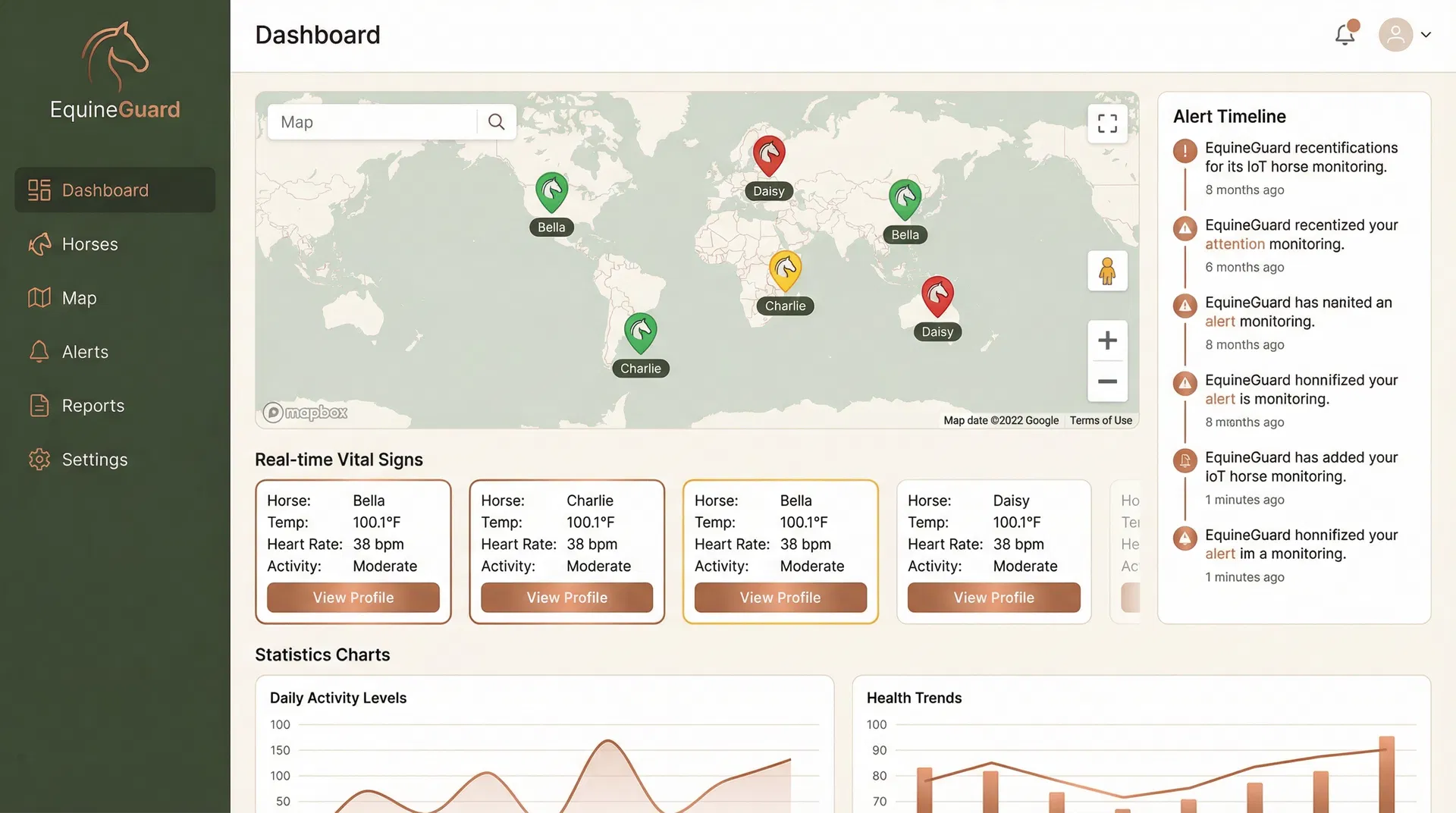Image resolution: width=1456 pixels, height=813 pixels.
Task: Click the search magnifier in the map bar
Action: click(497, 121)
